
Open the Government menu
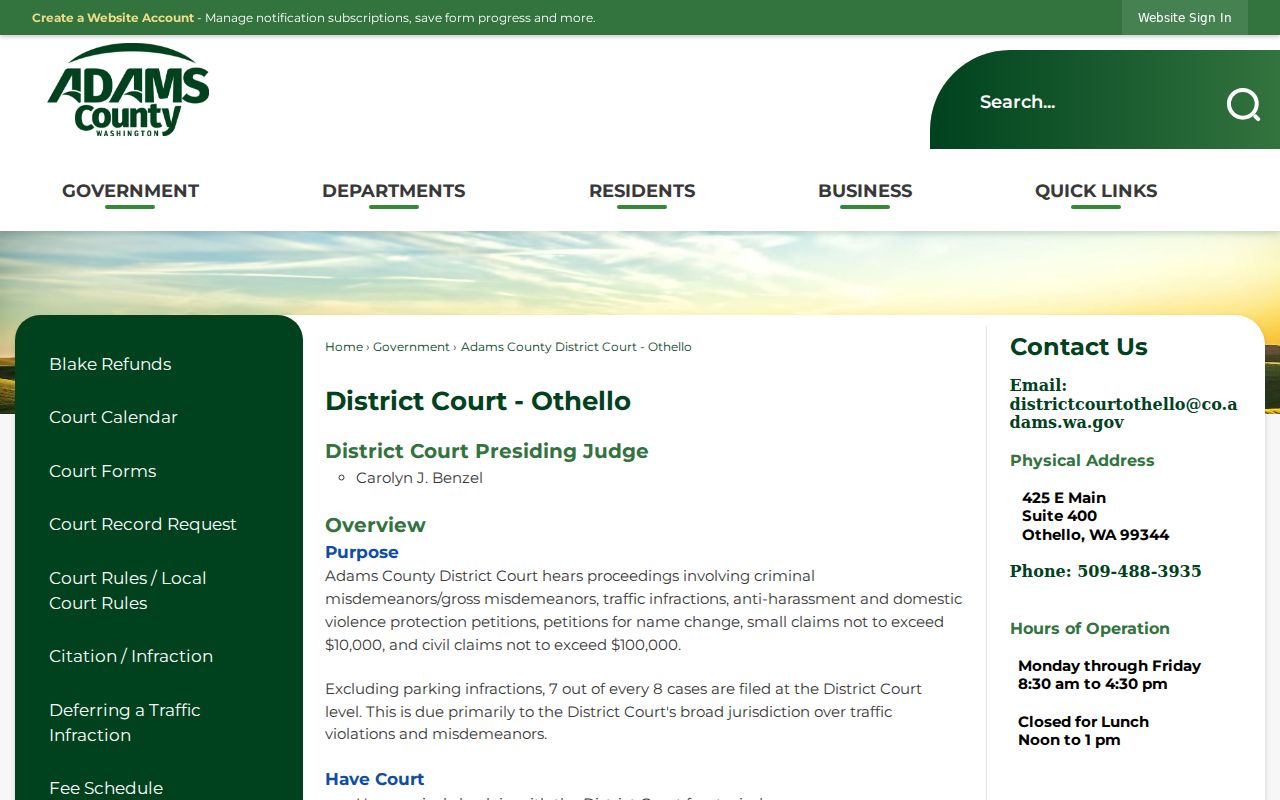[130, 191]
